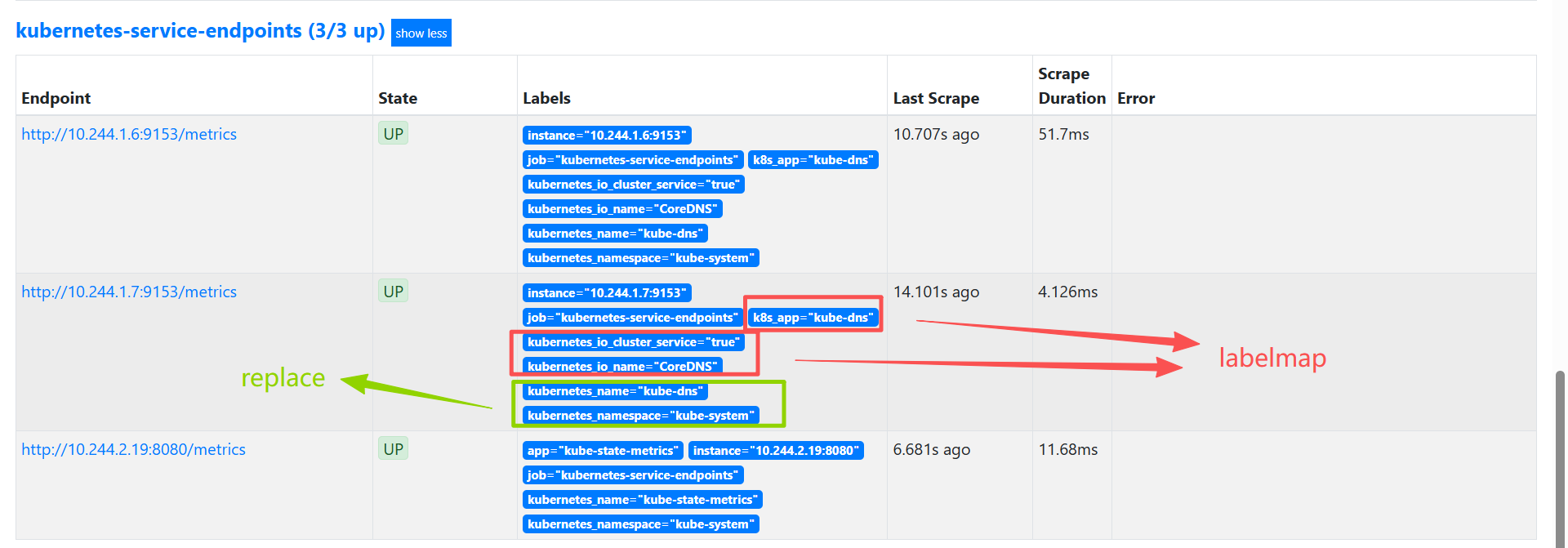Image resolution: width=1568 pixels, height=548 pixels.
Task: Click job label in the 10.244.1.7 row
Action: point(633,318)
